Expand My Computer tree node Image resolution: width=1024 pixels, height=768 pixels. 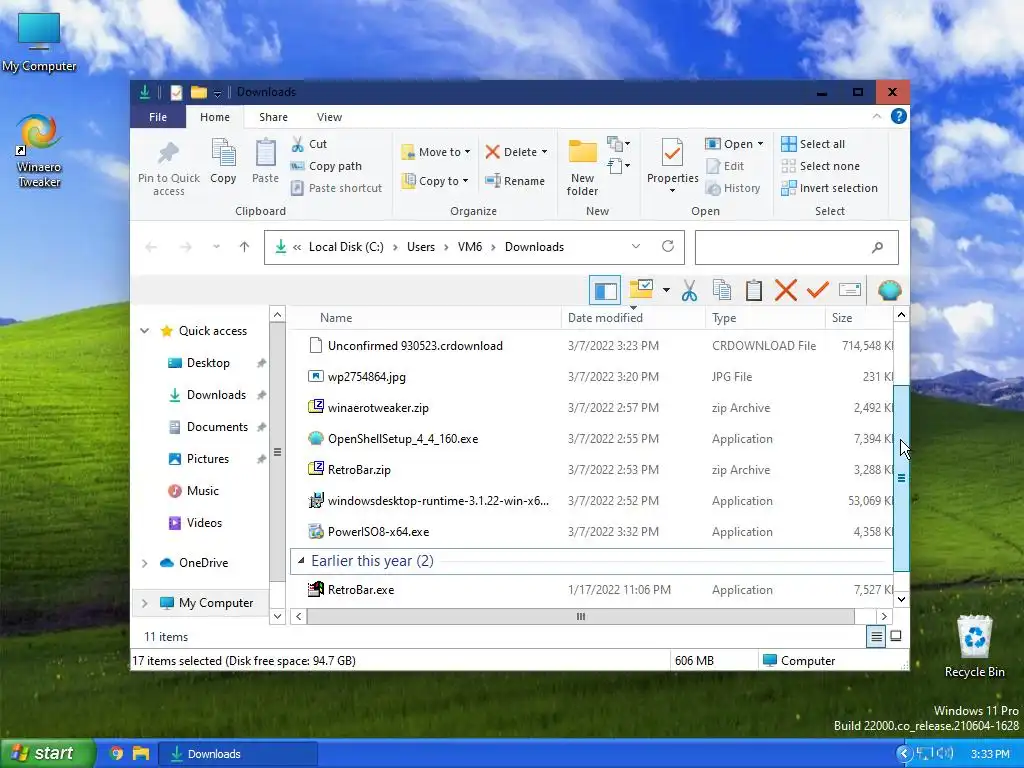pyautogui.click(x=144, y=603)
